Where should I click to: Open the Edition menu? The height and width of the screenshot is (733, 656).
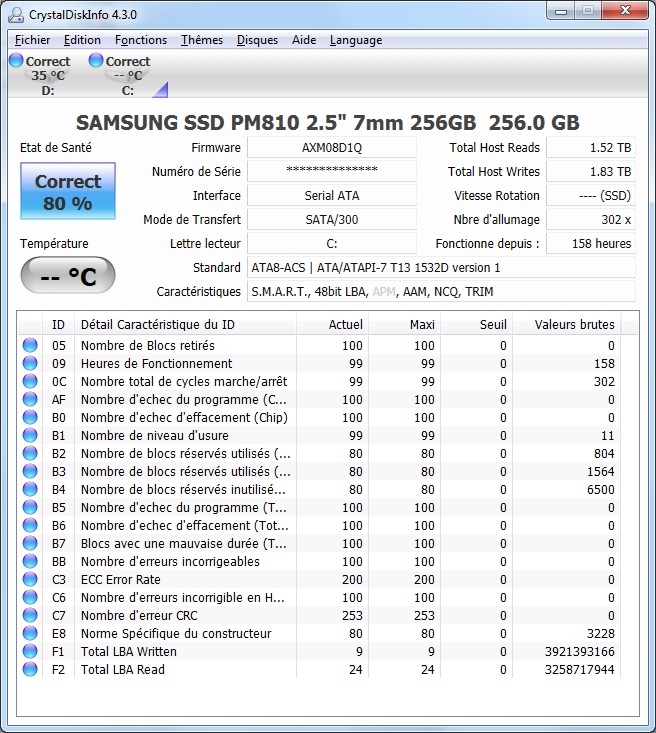click(82, 40)
